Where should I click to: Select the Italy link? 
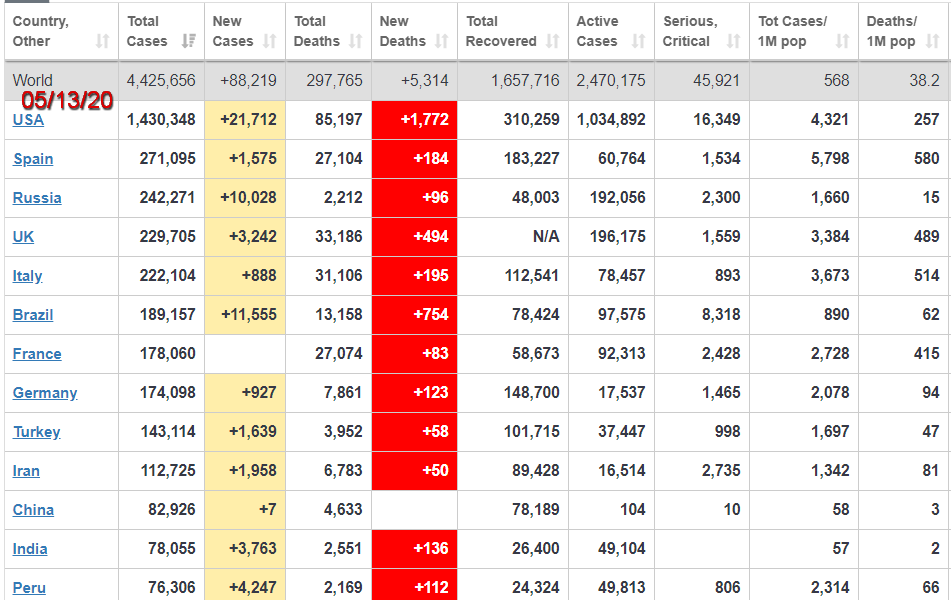27,276
